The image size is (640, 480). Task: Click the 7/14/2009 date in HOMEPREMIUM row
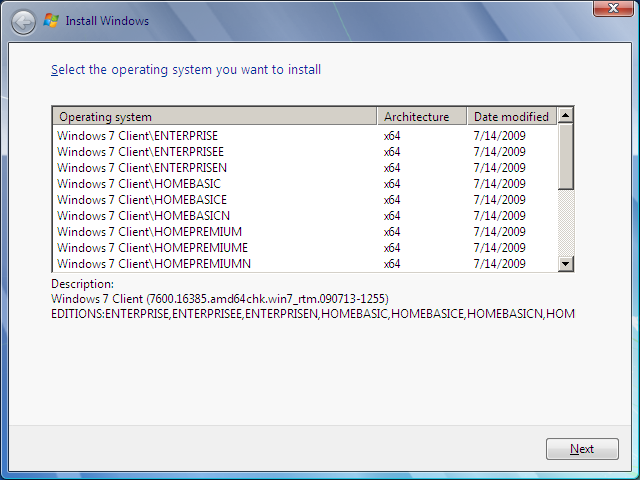(x=499, y=232)
